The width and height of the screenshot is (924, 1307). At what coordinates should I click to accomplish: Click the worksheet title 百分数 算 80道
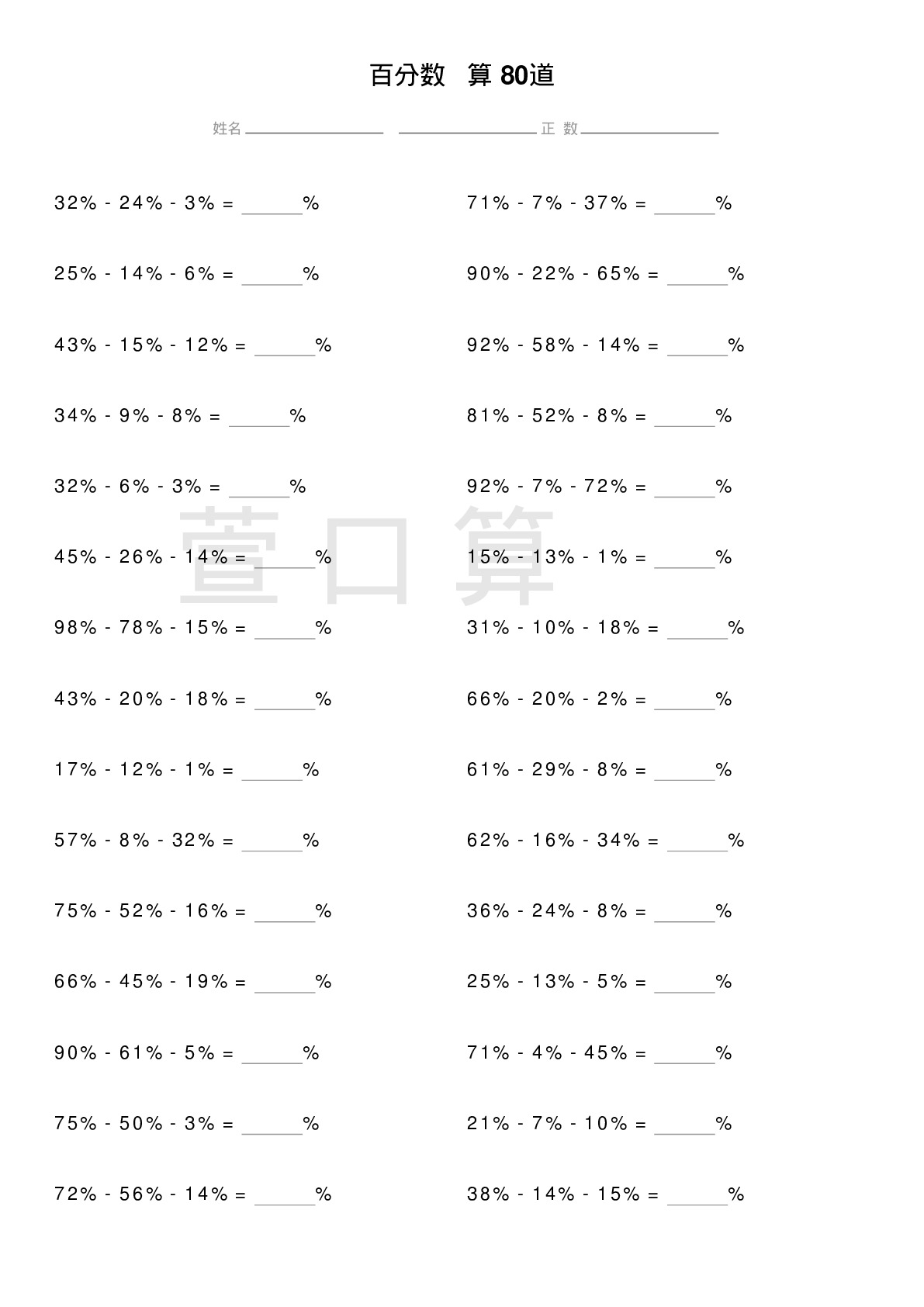coord(462,76)
